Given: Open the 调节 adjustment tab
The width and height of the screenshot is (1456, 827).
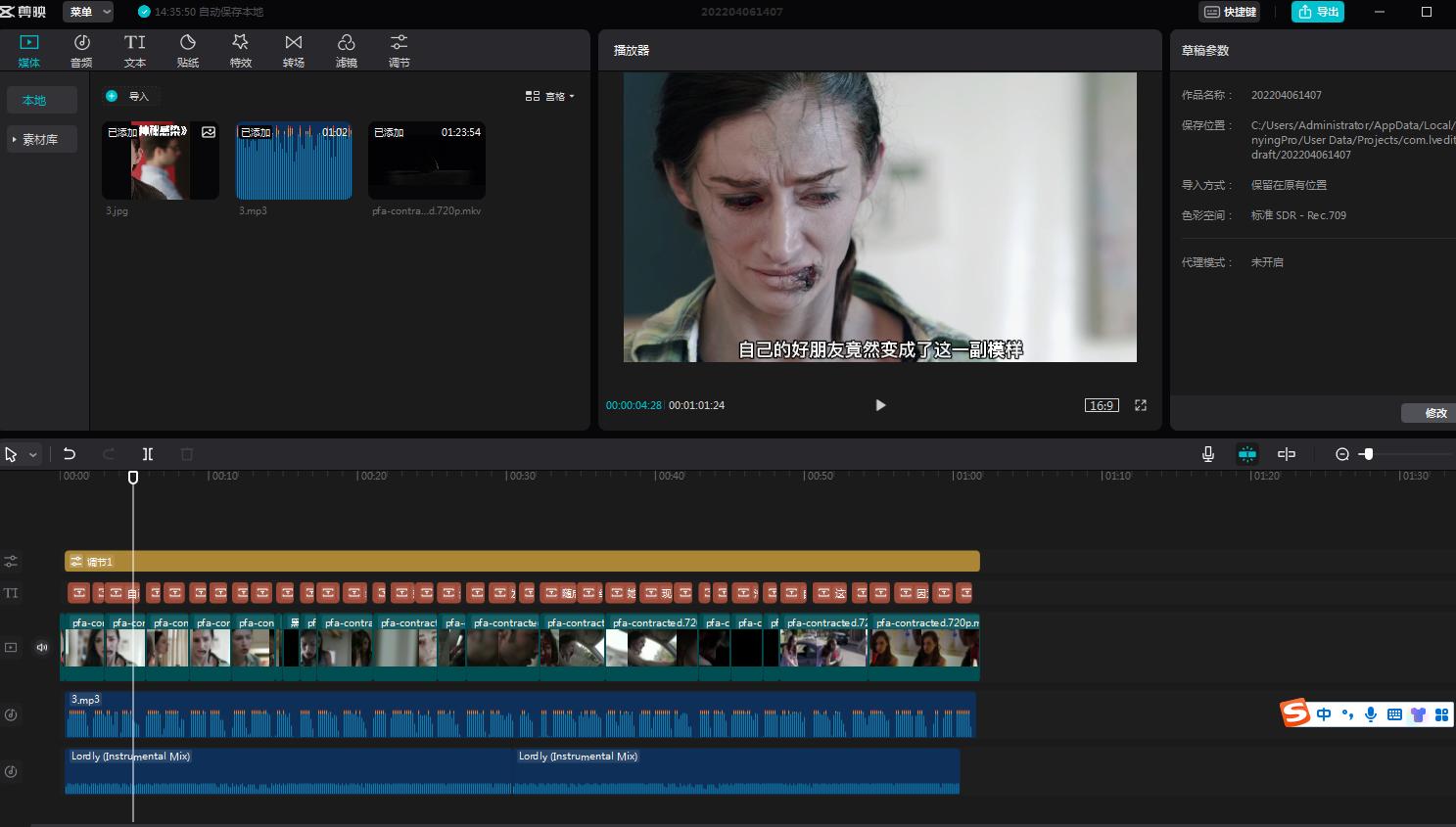Looking at the screenshot, I should (x=399, y=51).
